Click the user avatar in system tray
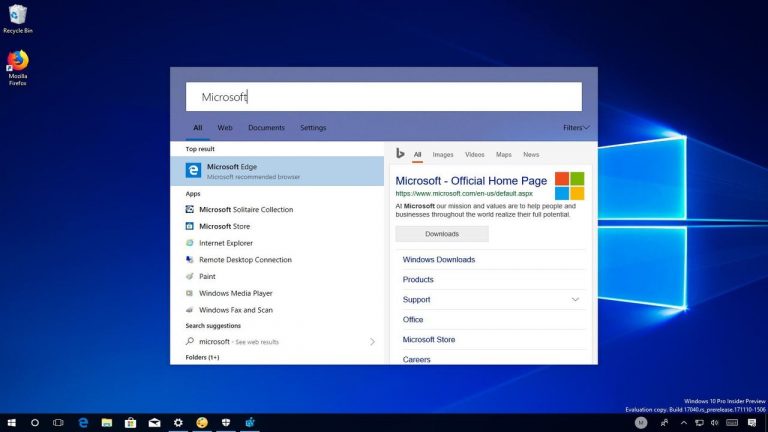The width and height of the screenshot is (768, 432). click(641, 422)
